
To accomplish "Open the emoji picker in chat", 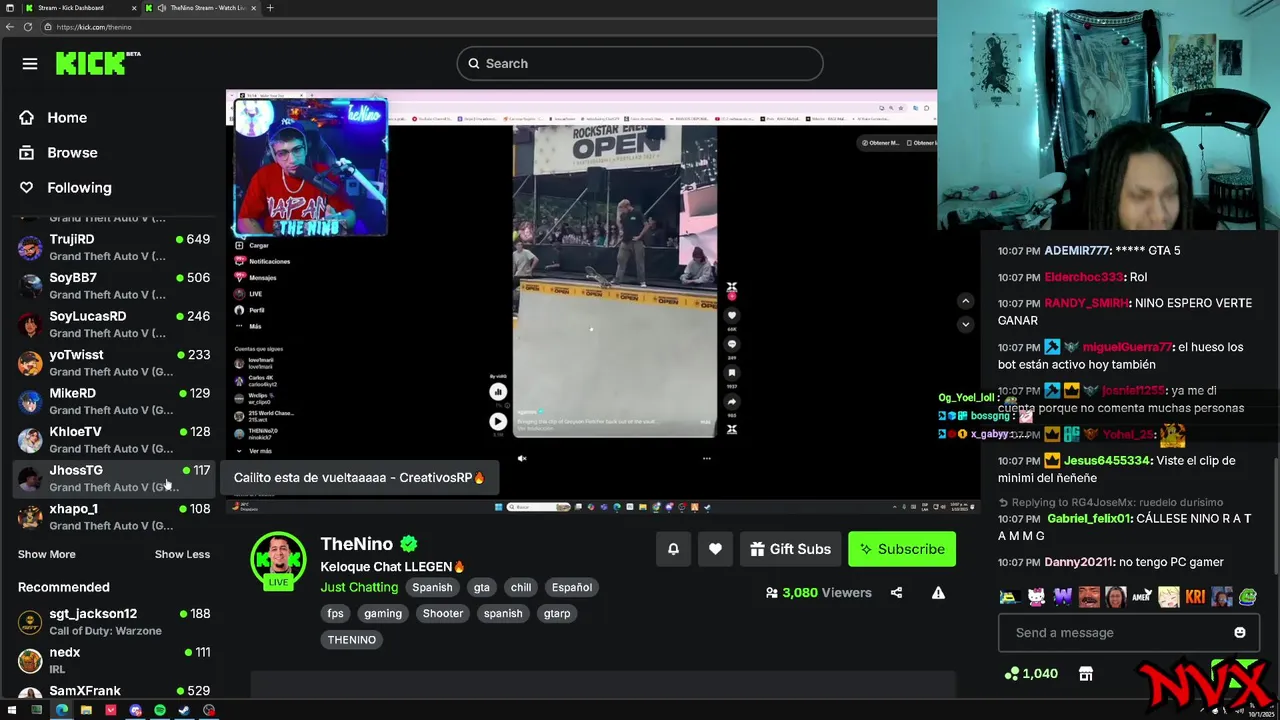I will 1240,632.
